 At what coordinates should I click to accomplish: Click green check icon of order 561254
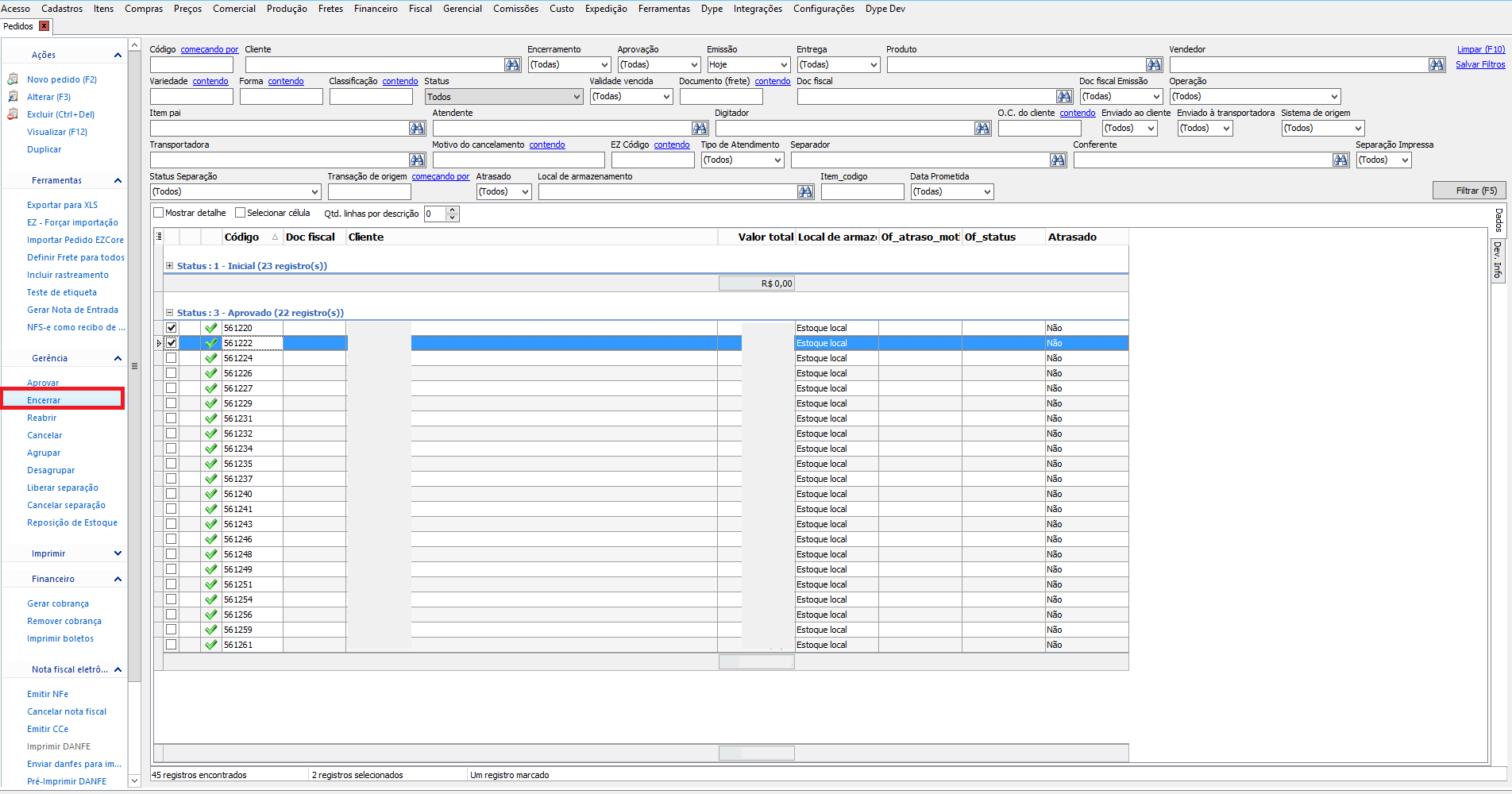210,599
